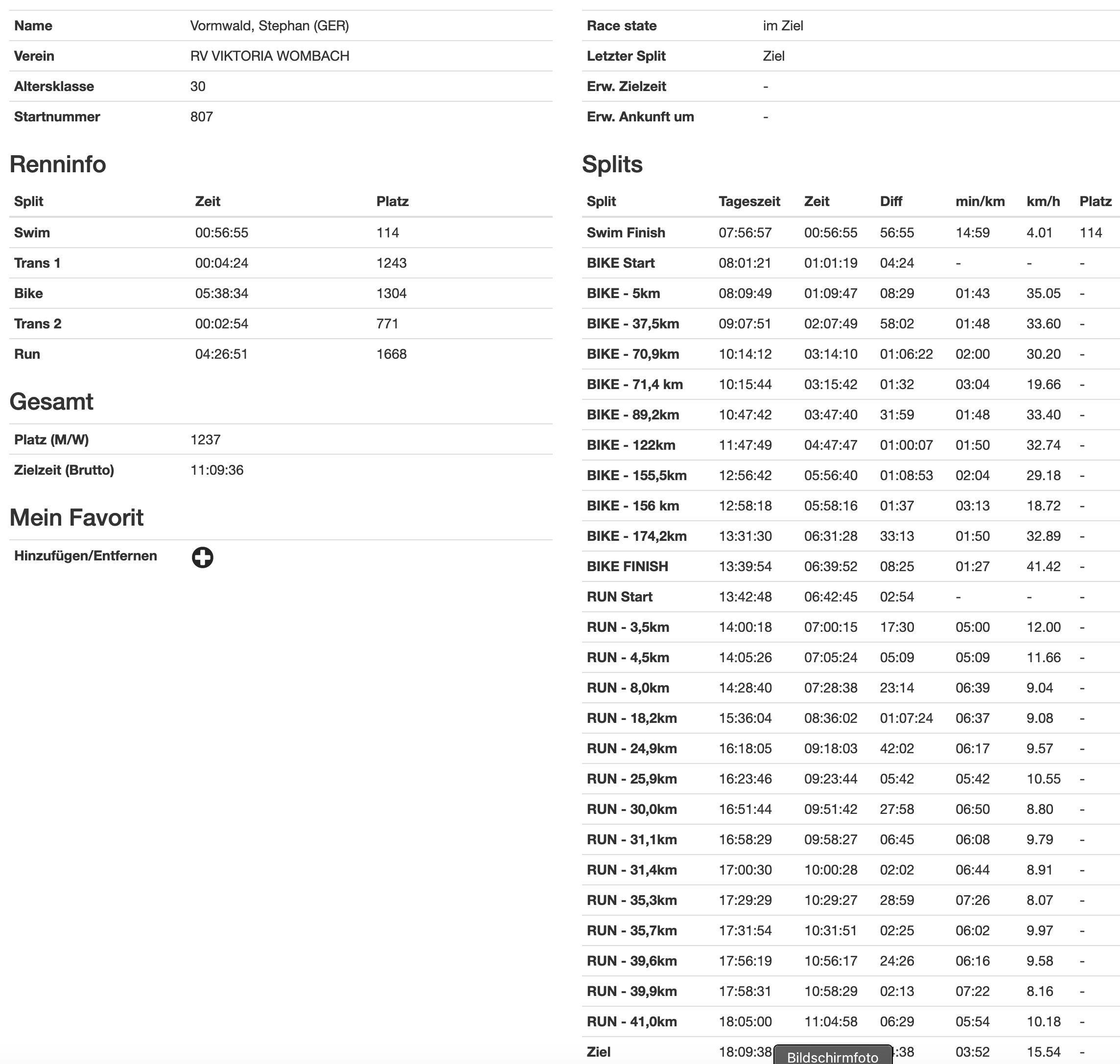Image resolution: width=1120 pixels, height=1064 pixels.
Task: Click the RUN - 3,5km speed value 12.00
Action: click(x=1044, y=627)
